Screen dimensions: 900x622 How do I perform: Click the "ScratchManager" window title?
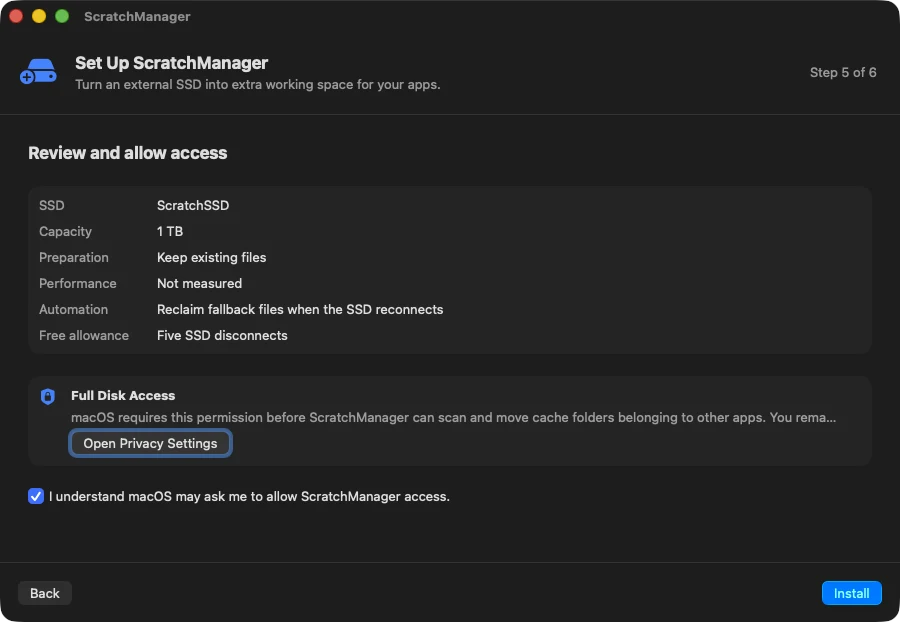(x=137, y=17)
